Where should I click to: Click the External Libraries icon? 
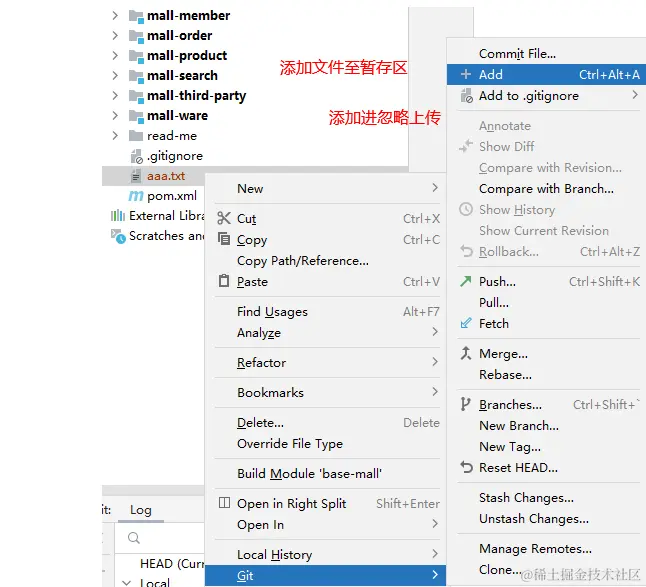(118, 215)
